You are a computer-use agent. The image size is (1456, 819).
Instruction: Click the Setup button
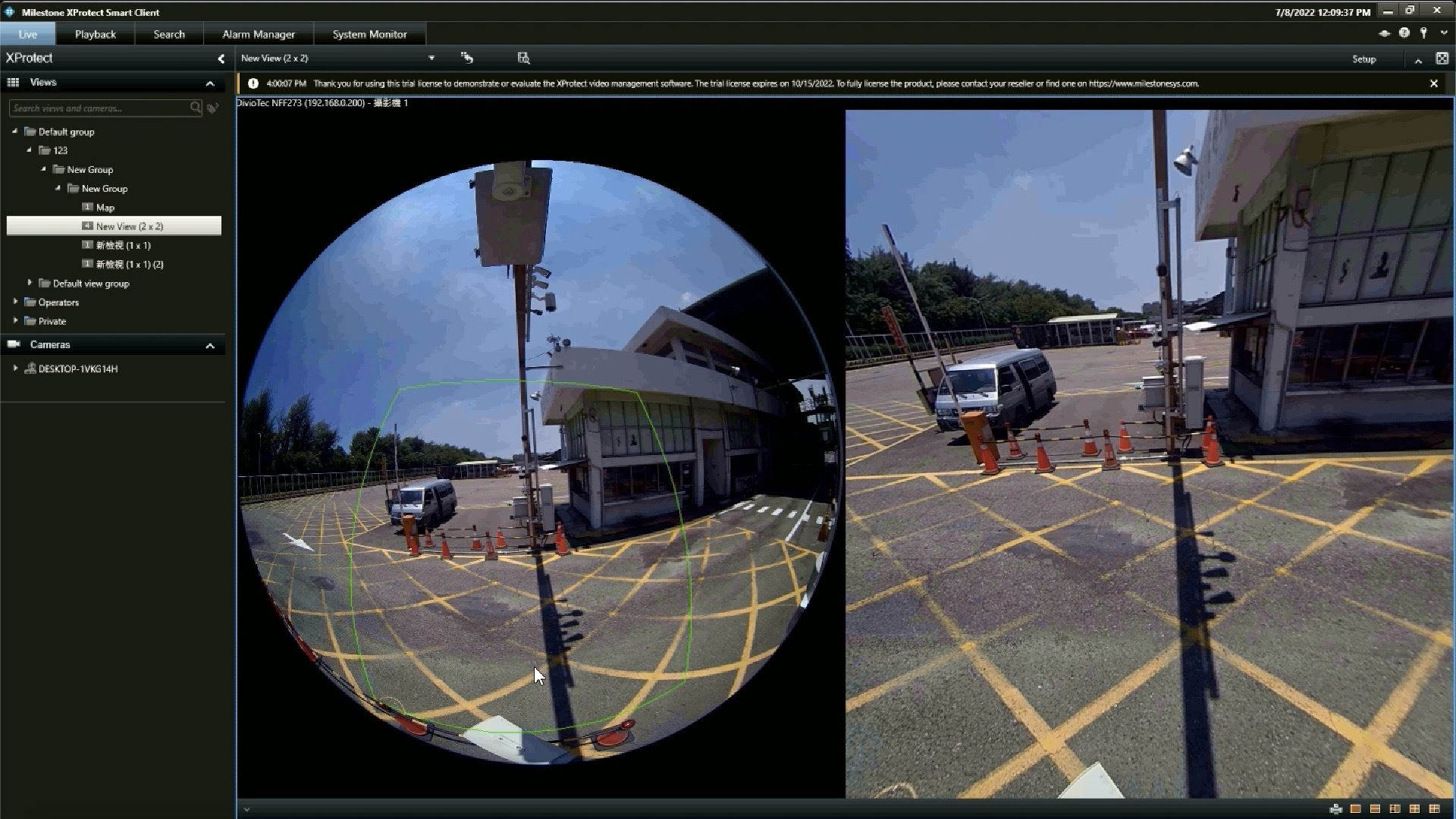click(1363, 59)
